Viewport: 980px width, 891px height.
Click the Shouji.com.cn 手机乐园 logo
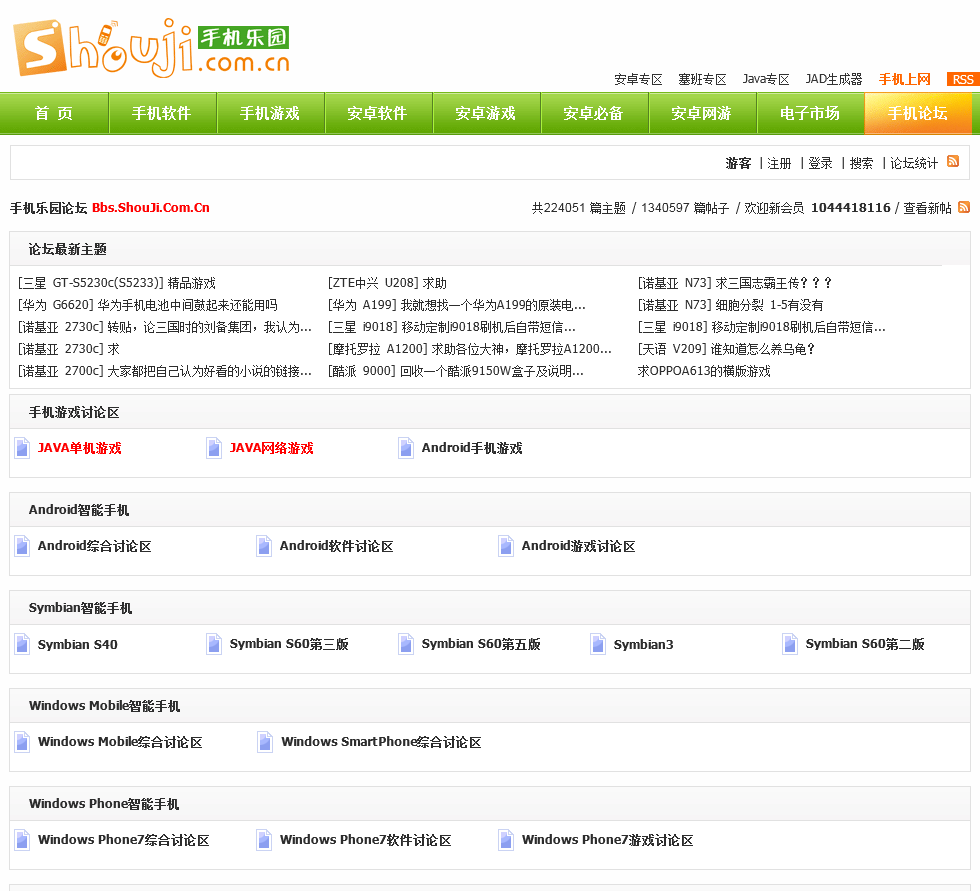click(151, 47)
